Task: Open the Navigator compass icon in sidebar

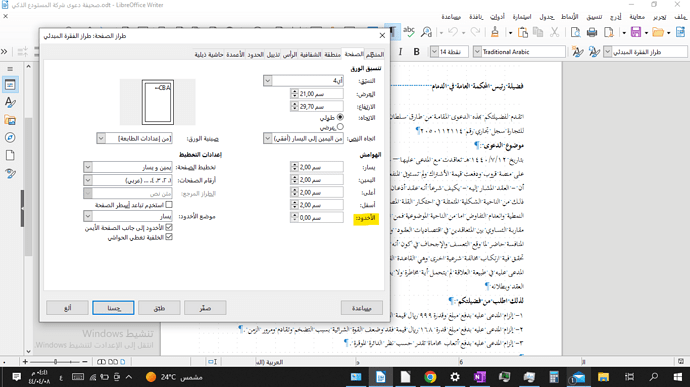Action: pos(10,138)
